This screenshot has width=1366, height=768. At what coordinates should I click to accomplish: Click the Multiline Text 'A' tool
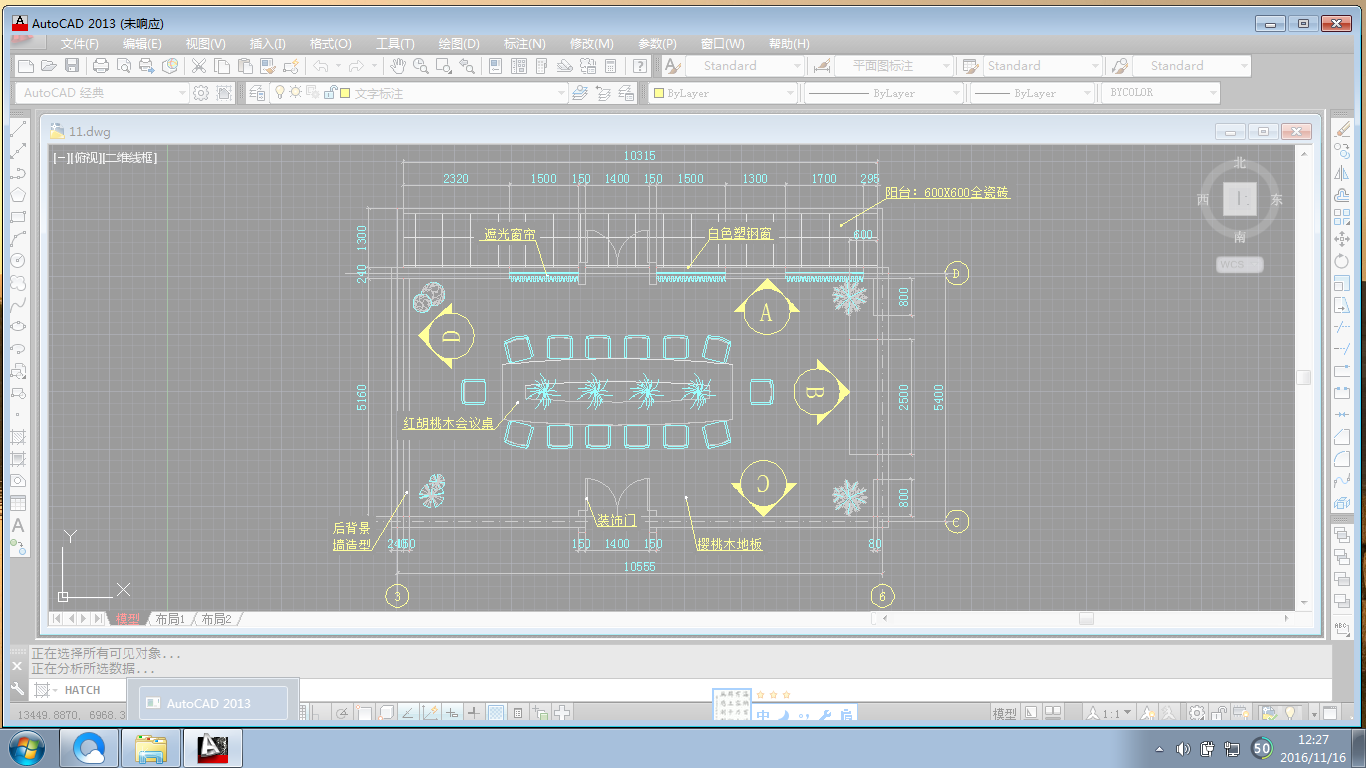coord(18,525)
